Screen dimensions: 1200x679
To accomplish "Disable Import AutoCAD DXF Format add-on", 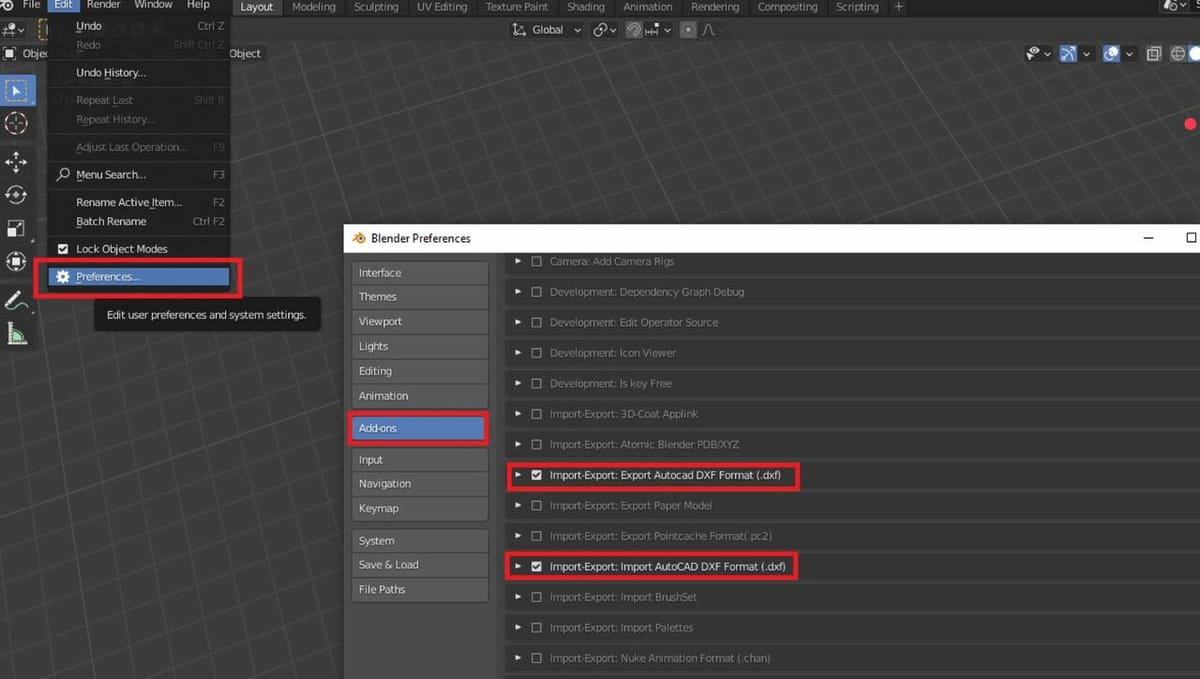I will [537, 567].
